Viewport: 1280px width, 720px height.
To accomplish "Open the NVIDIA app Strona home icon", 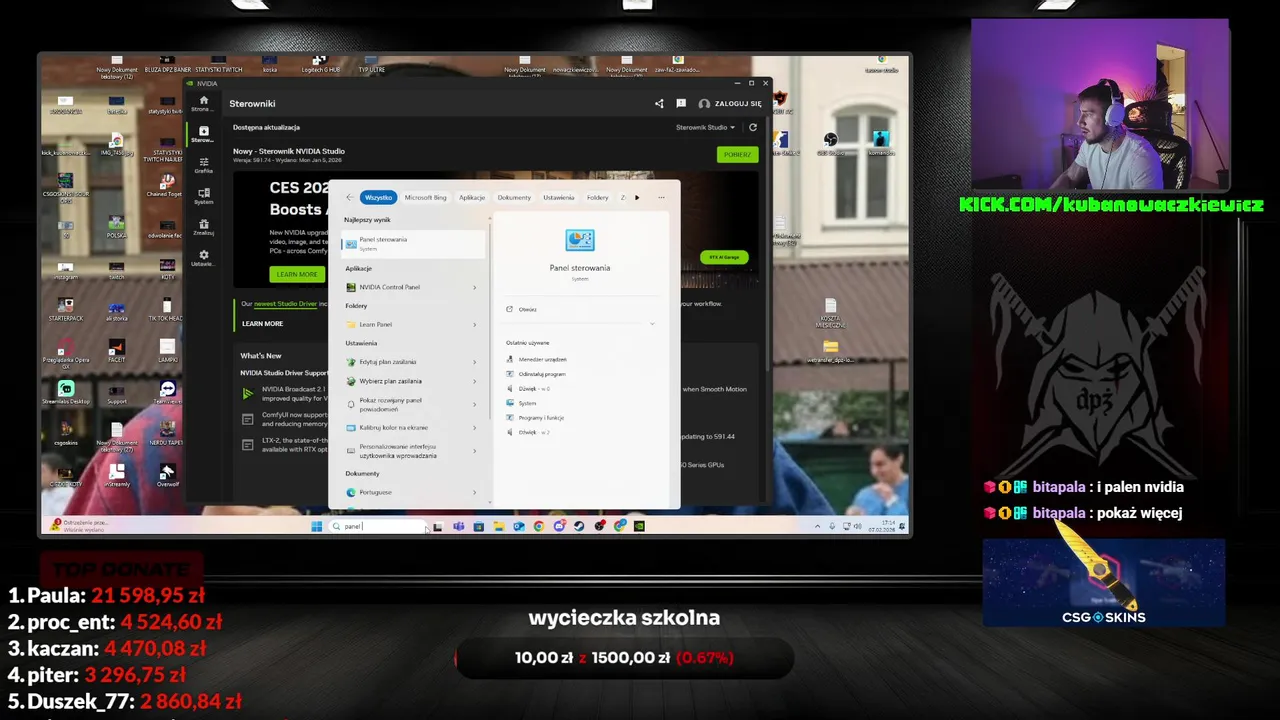I will (204, 103).
